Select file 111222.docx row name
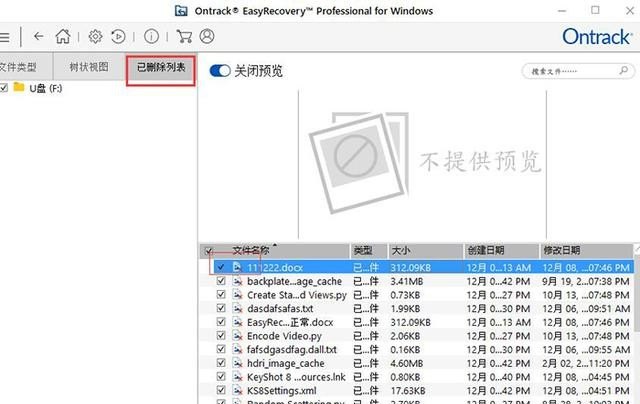The width and height of the screenshot is (640, 404). (x=275, y=267)
